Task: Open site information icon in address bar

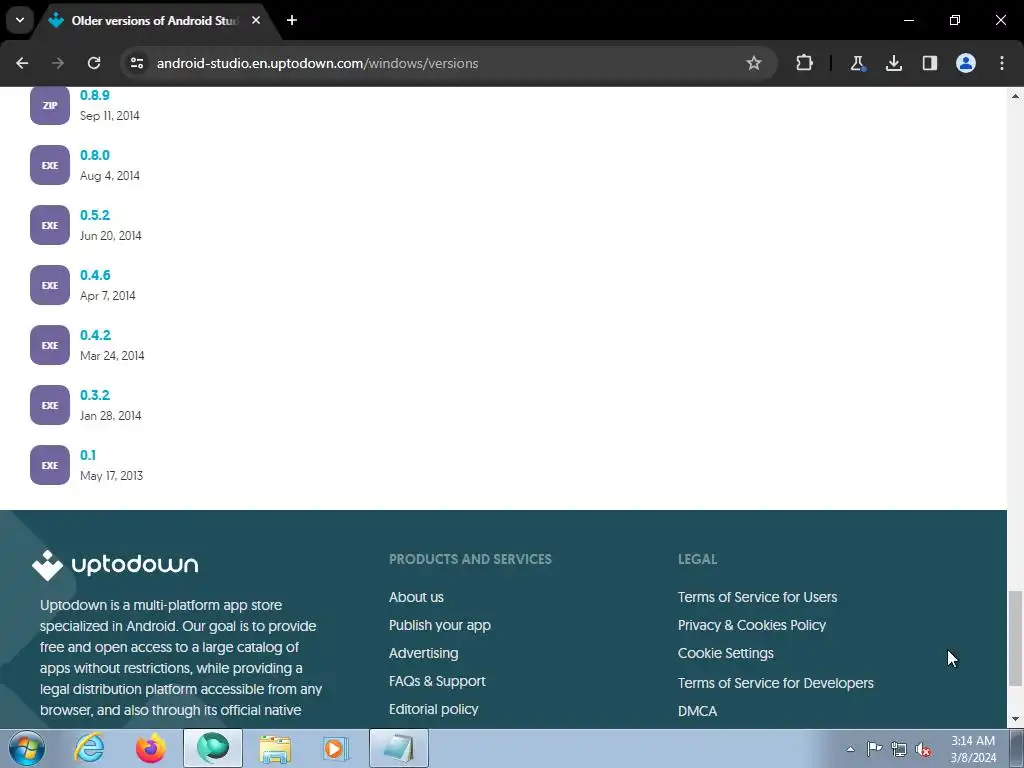Action: click(x=136, y=63)
